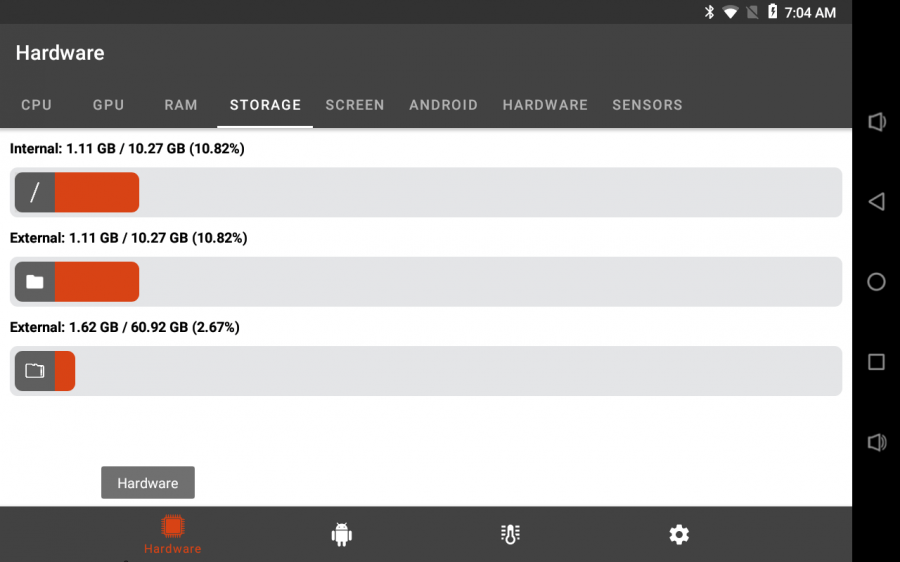Open the GPU tab
This screenshot has width=900, height=562.
(108, 105)
